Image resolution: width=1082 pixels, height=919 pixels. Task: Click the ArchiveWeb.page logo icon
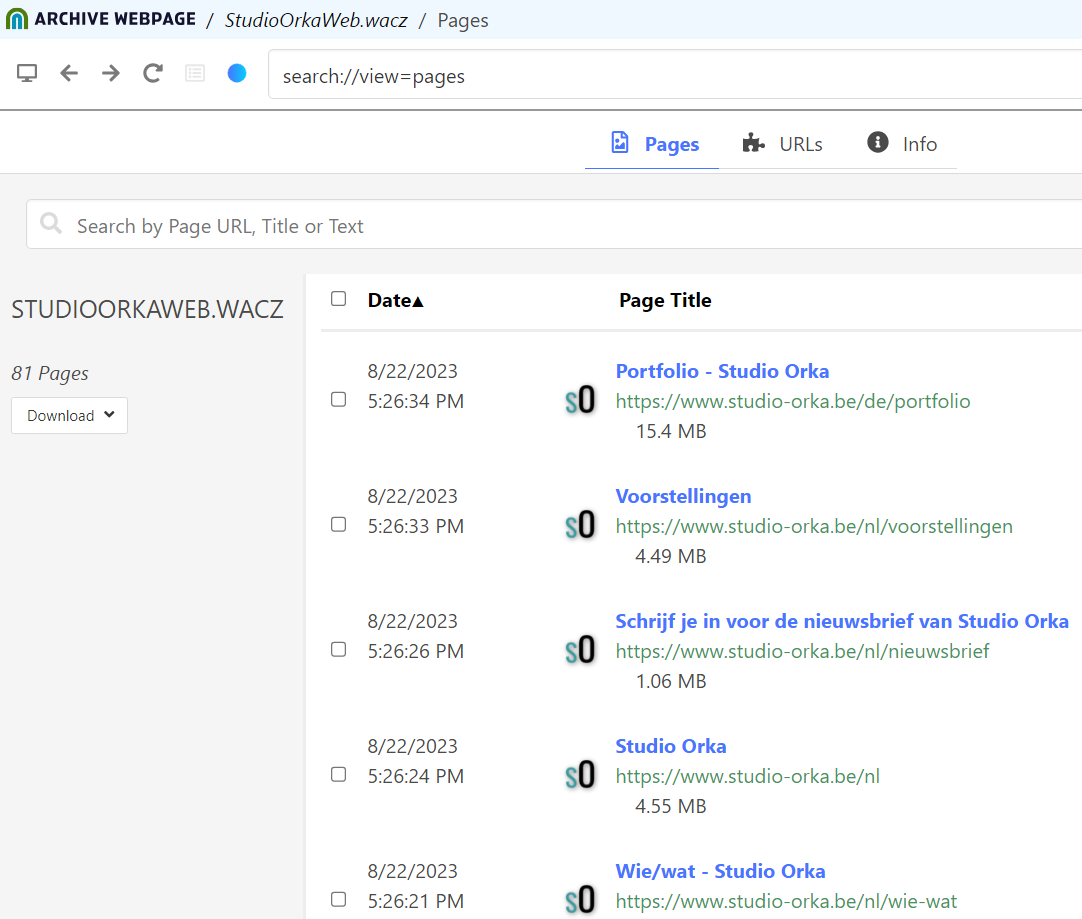coord(17,19)
